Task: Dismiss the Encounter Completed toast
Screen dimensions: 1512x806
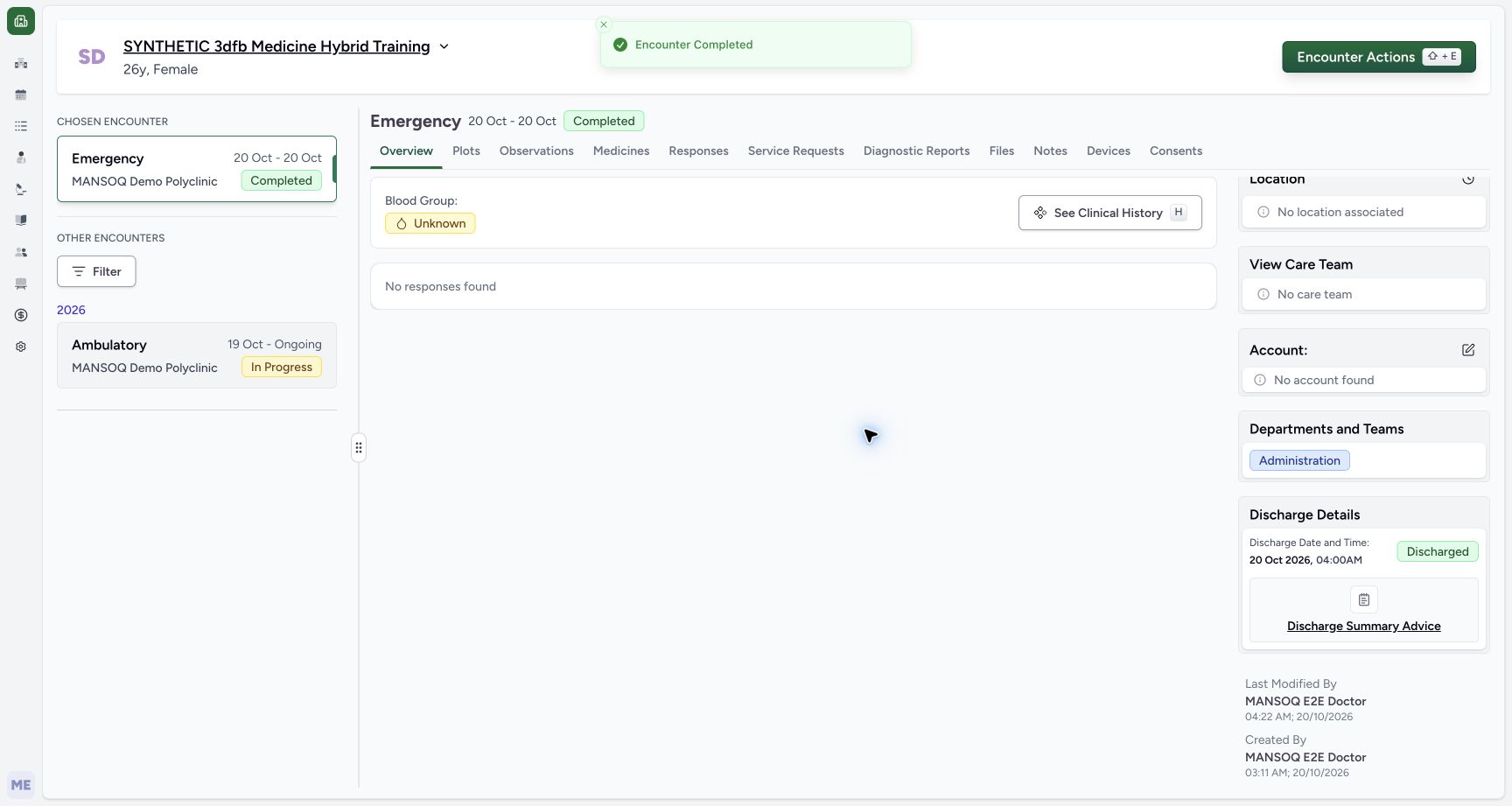Action: 604,25
